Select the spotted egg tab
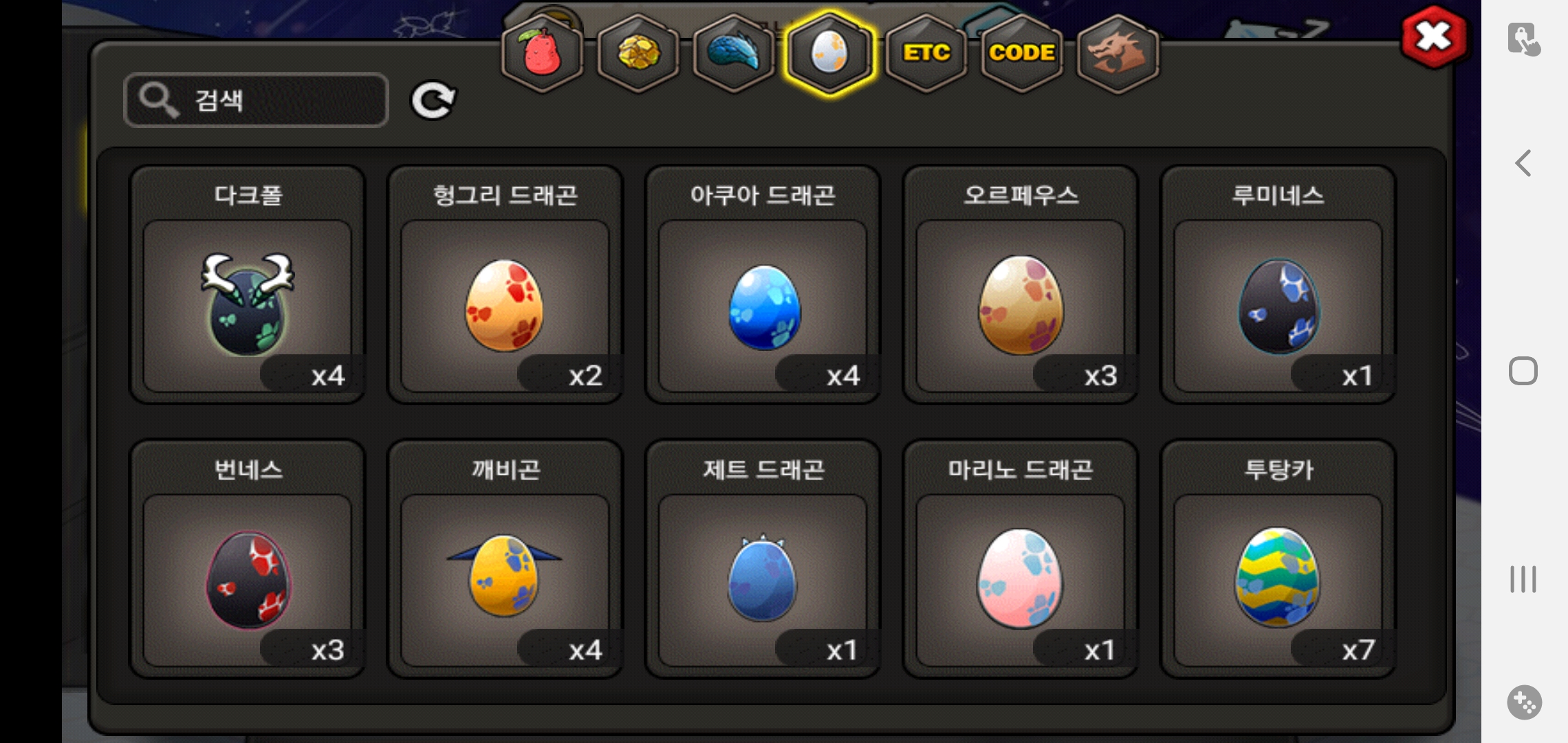This screenshot has height=743, width=1568. [830, 53]
